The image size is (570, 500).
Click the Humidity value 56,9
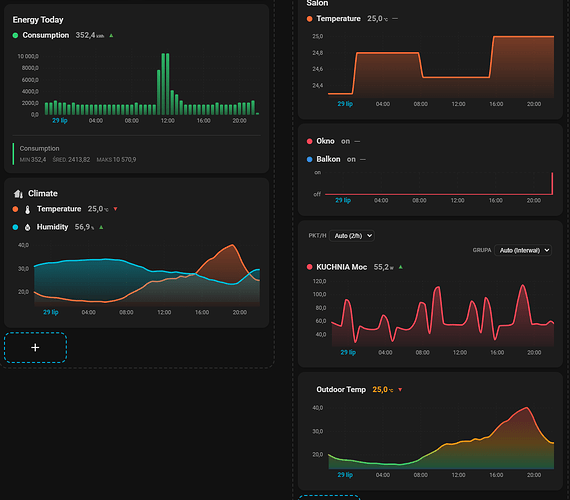pyautogui.click(x=82, y=227)
